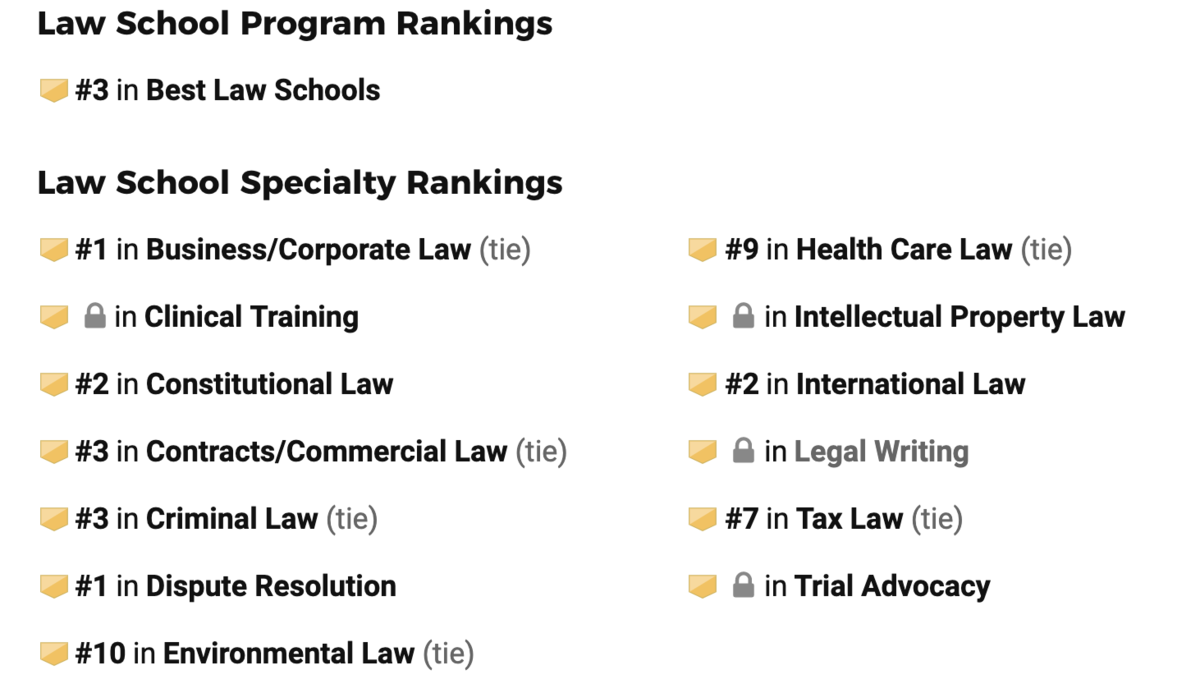The height and width of the screenshot is (693, 1200).
Task: Select the Trial Advocacy link
Action: coord(892,586)
